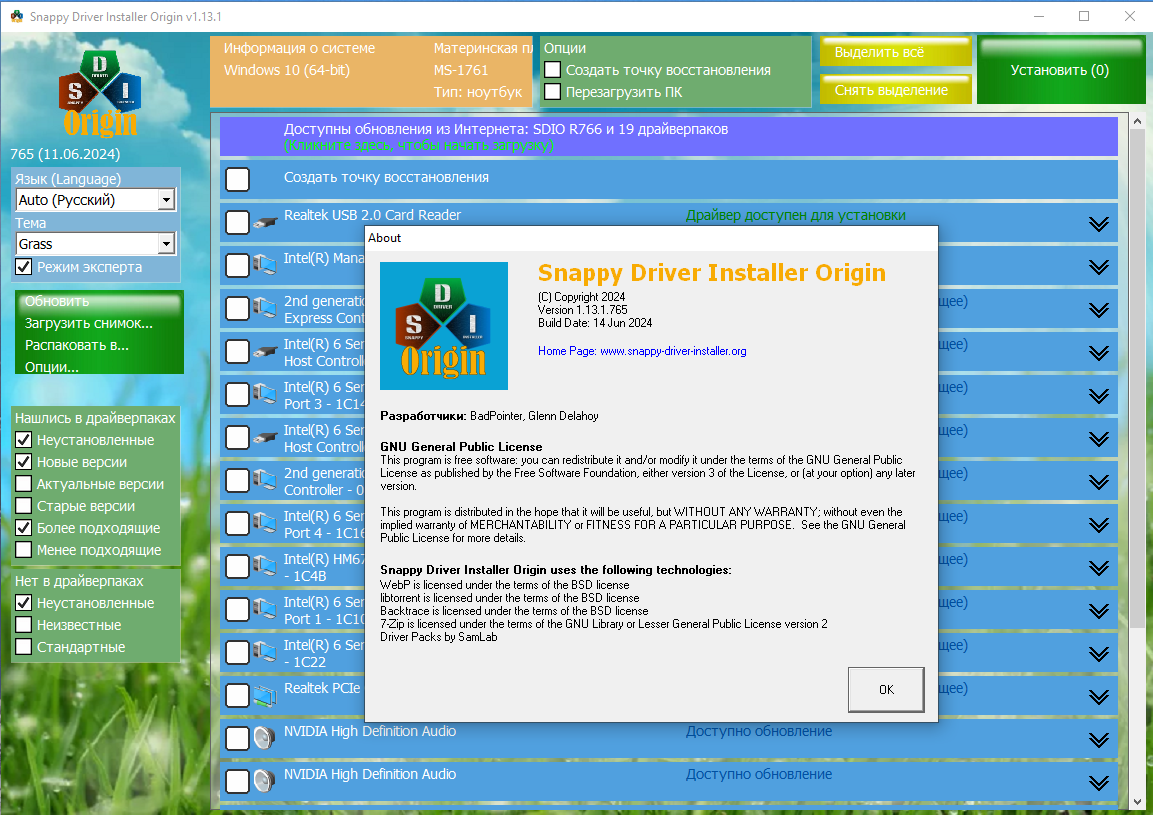Click the device icon for the 1C22 row
1153x815 pixels.
(x=265, y=652)
